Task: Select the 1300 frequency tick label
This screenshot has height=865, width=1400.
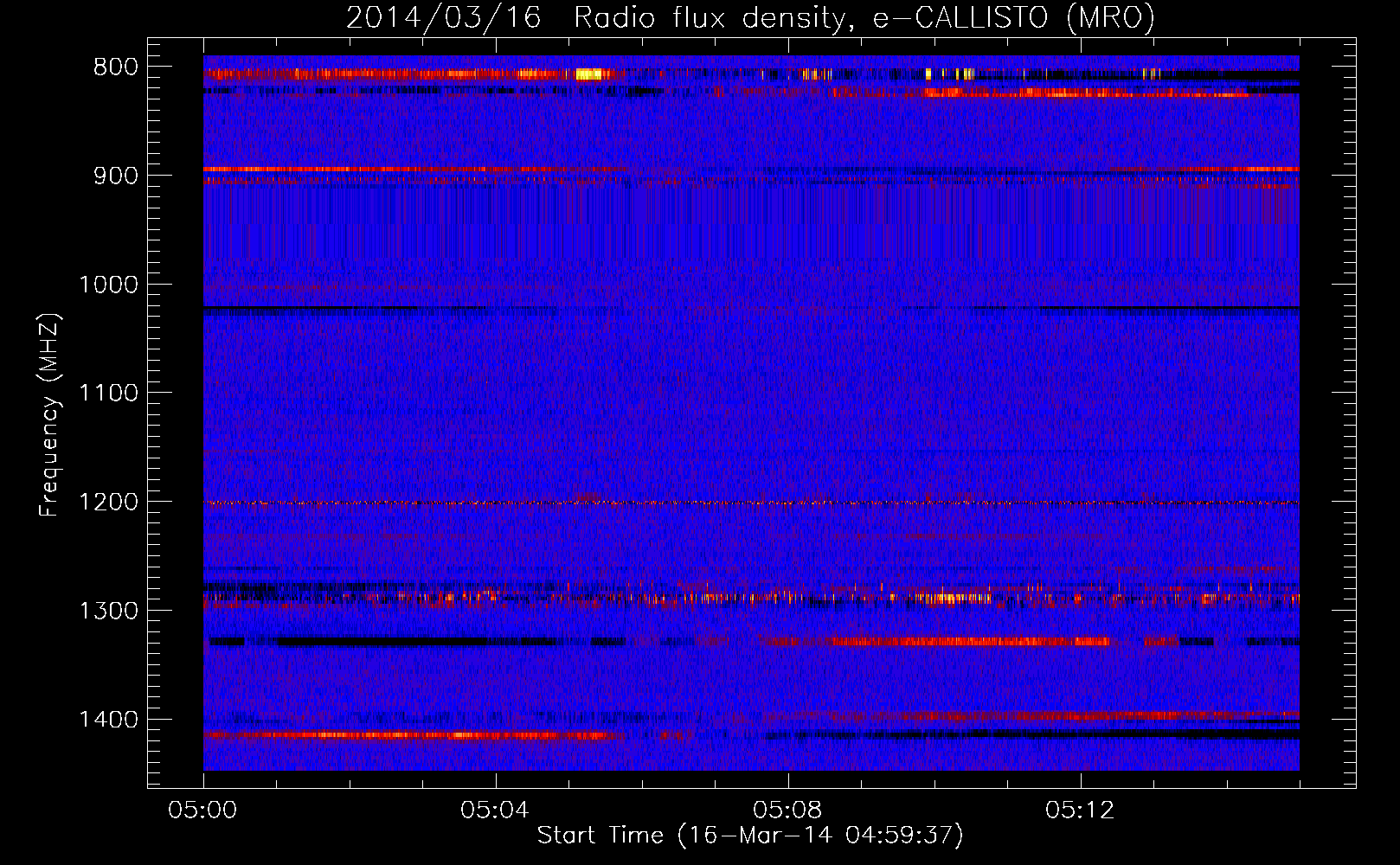Action: [x=108, y=611]
